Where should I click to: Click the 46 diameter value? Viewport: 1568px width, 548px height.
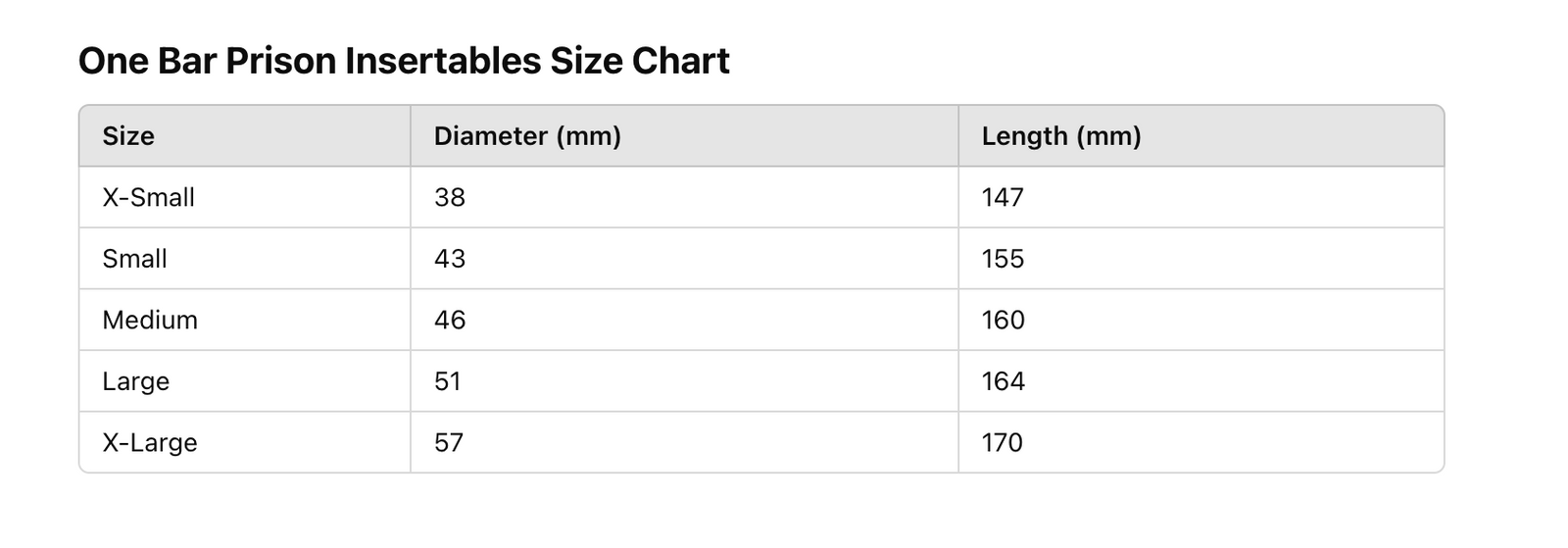coord(450,321)
